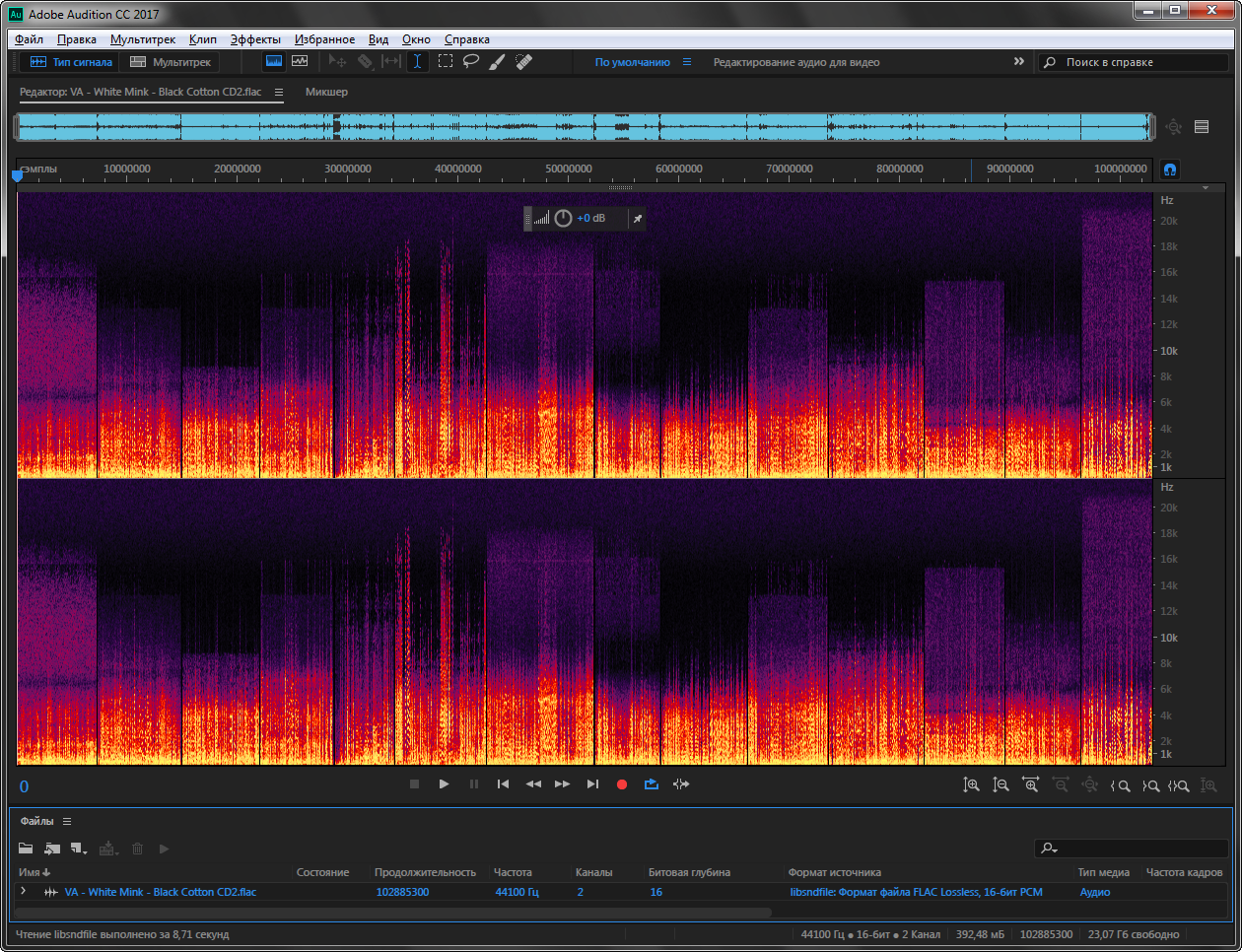Select the Time Selection tool
The width and height of the screenshot is (1242, 952).
(x=418, y=61)
